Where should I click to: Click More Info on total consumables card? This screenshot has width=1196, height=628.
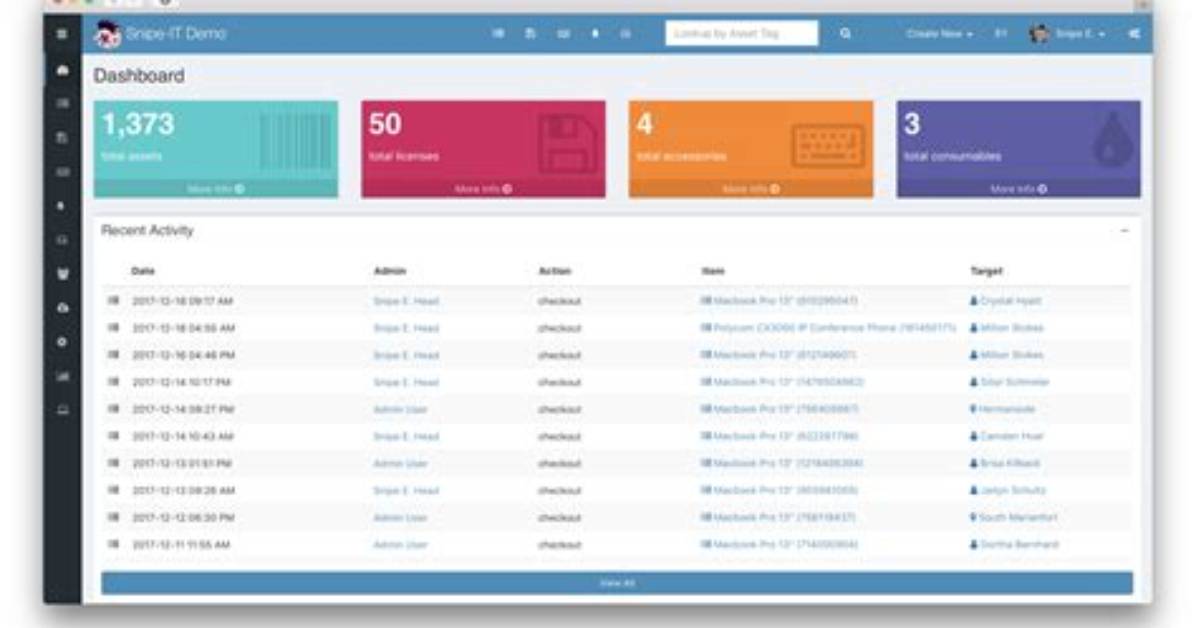pyautogui.click(x=1019, y=188)
